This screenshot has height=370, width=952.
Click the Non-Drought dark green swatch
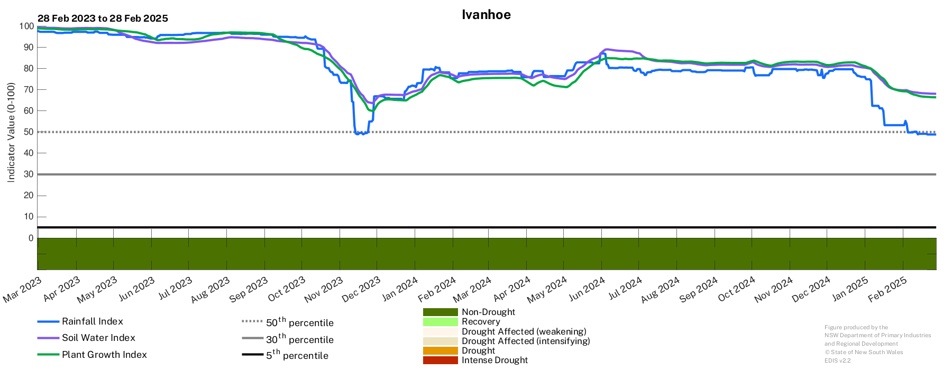point(440,312)
